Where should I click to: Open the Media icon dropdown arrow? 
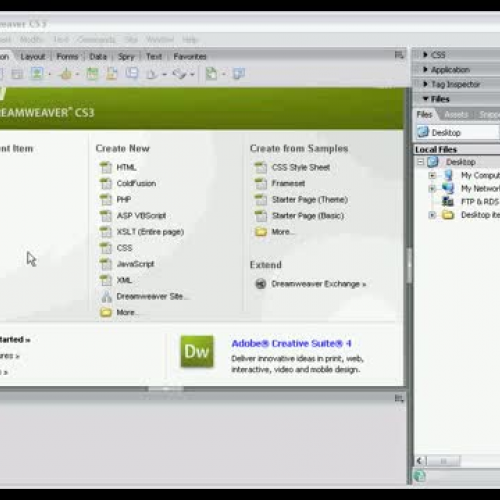(77, 74)
